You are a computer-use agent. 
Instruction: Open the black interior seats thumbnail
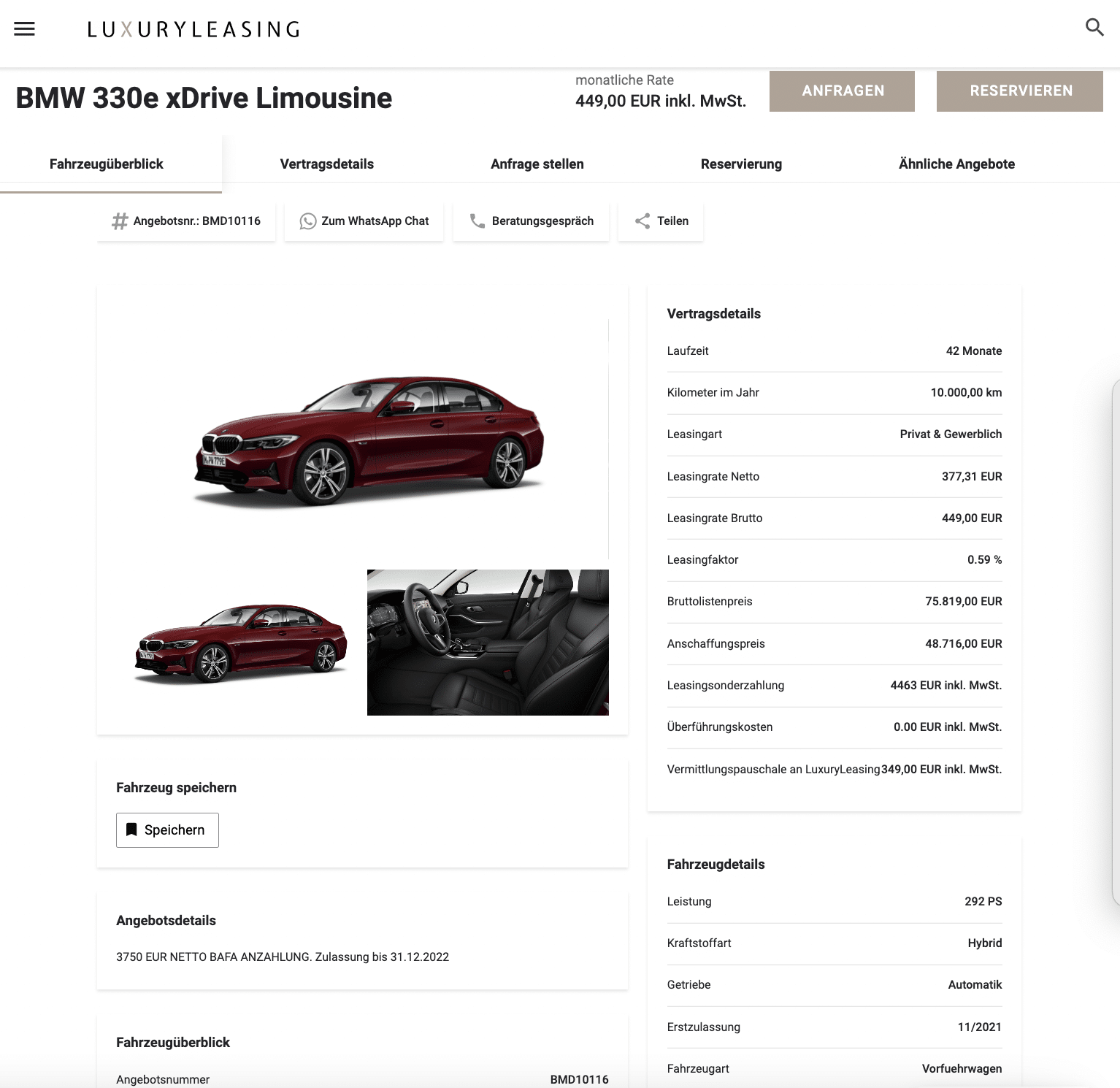pos(488,643)
